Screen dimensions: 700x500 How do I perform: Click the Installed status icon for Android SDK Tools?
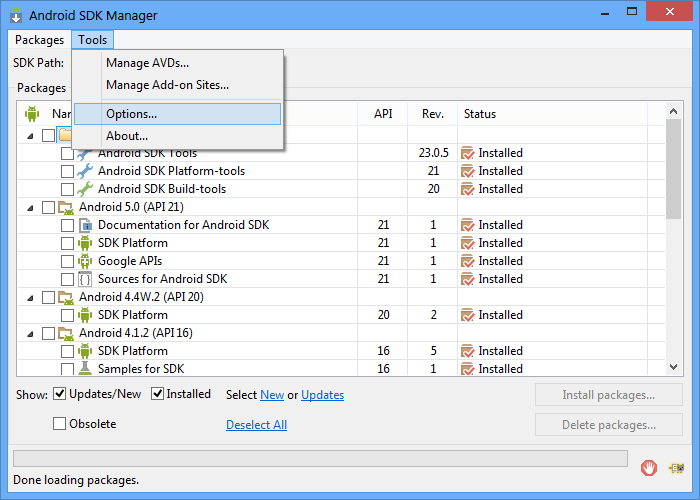pyautogui.click(x=467, y=153)
